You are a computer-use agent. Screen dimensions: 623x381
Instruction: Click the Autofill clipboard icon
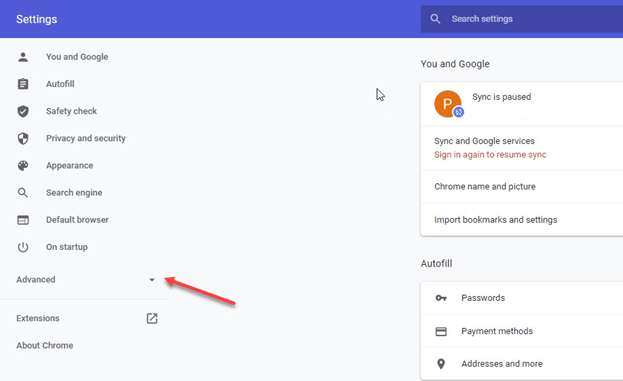pyautogui.click(x=23, y=84)
